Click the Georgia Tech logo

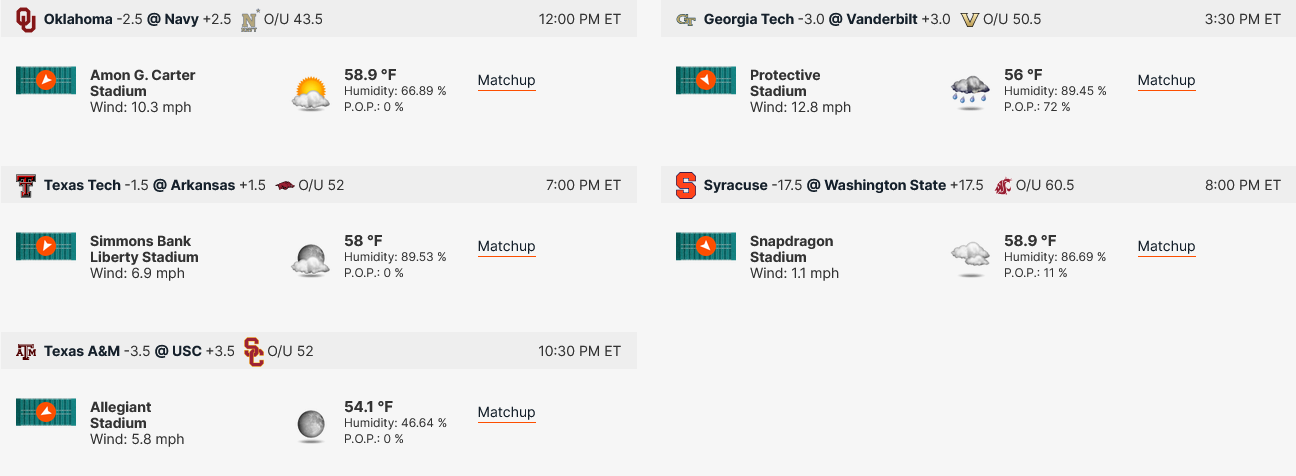(686, 19)
